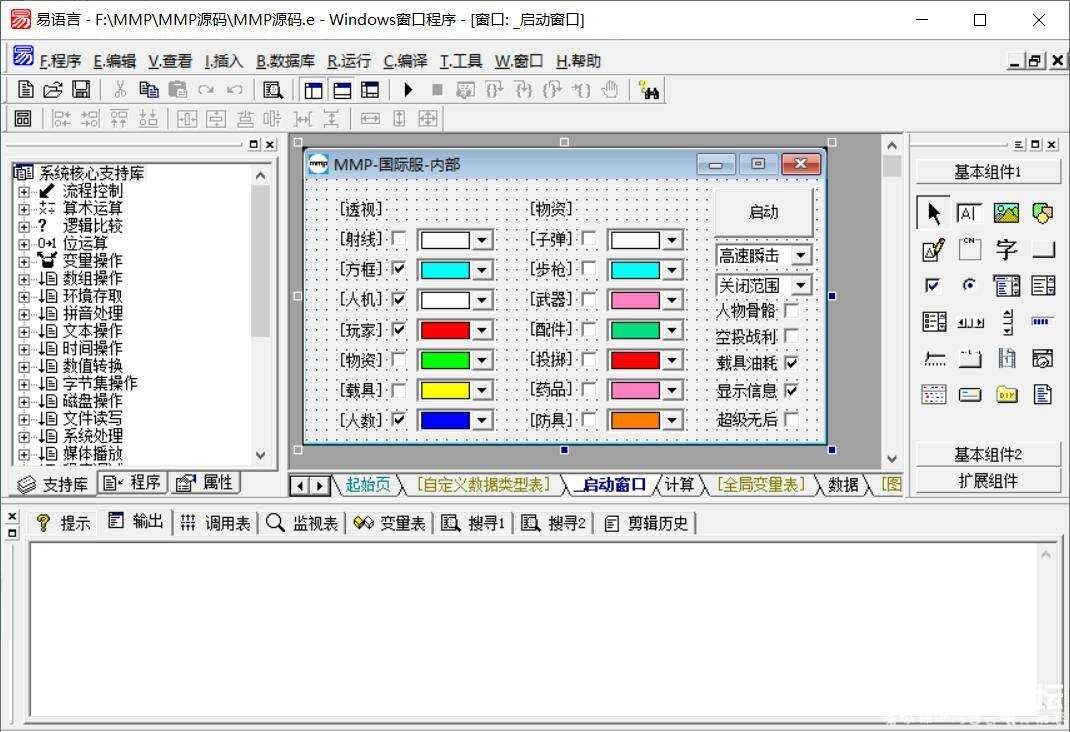
Task: Open the C.编译 menu
Action: pyautogui.click(x=405, y=61)
